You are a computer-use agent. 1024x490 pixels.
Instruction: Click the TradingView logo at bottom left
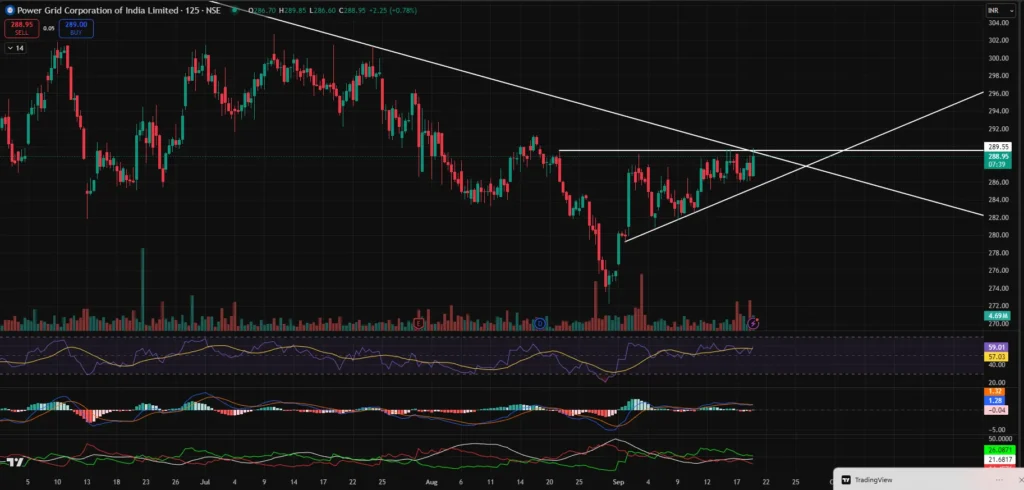tap(15, 463)
